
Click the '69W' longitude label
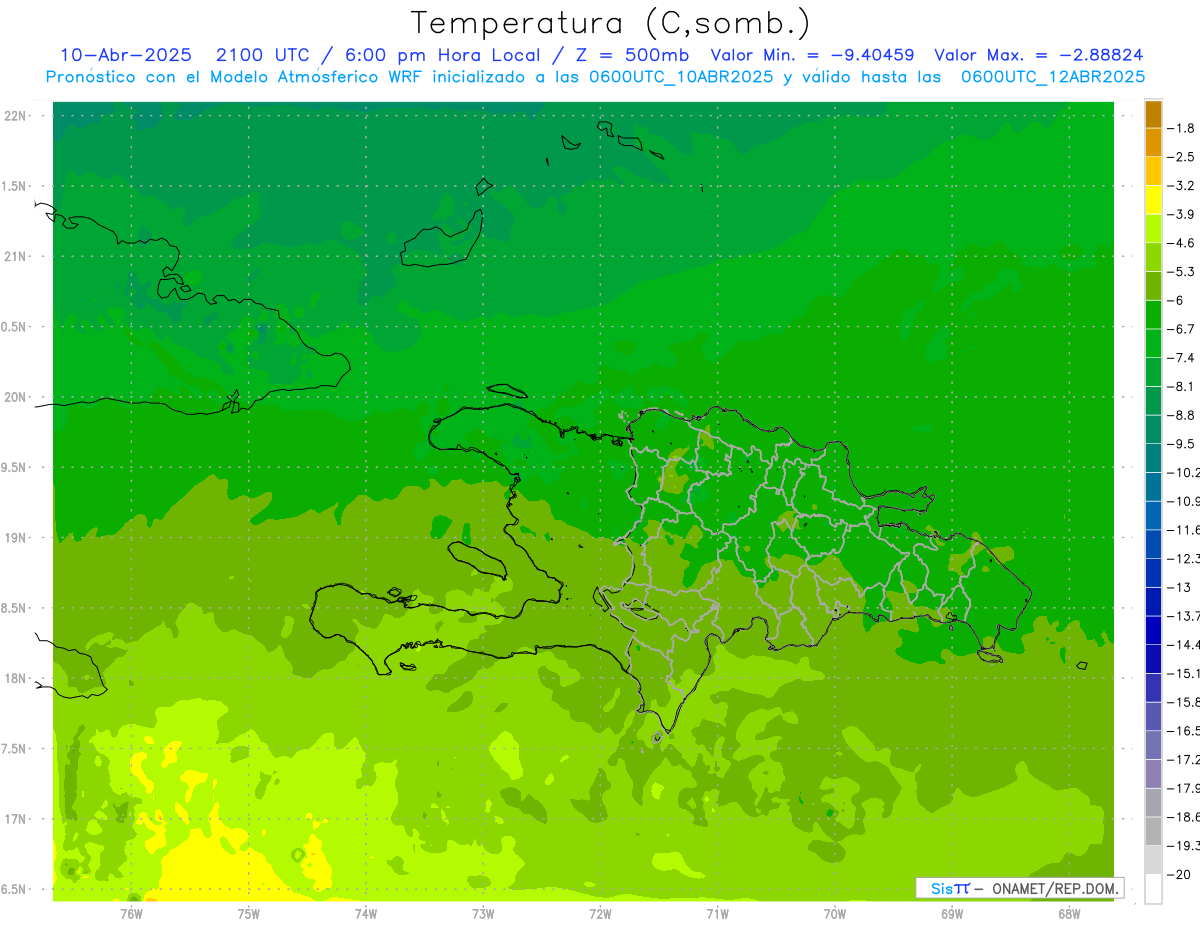952,913
